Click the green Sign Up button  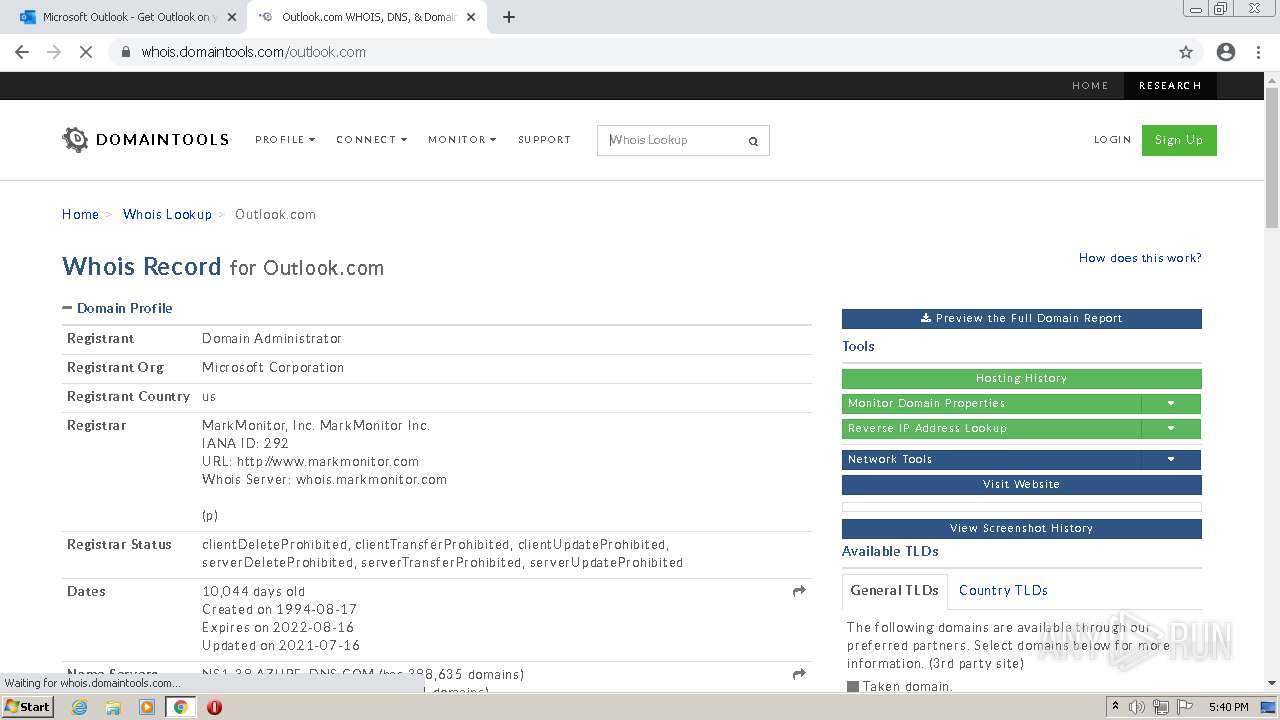click(1179, 140)
